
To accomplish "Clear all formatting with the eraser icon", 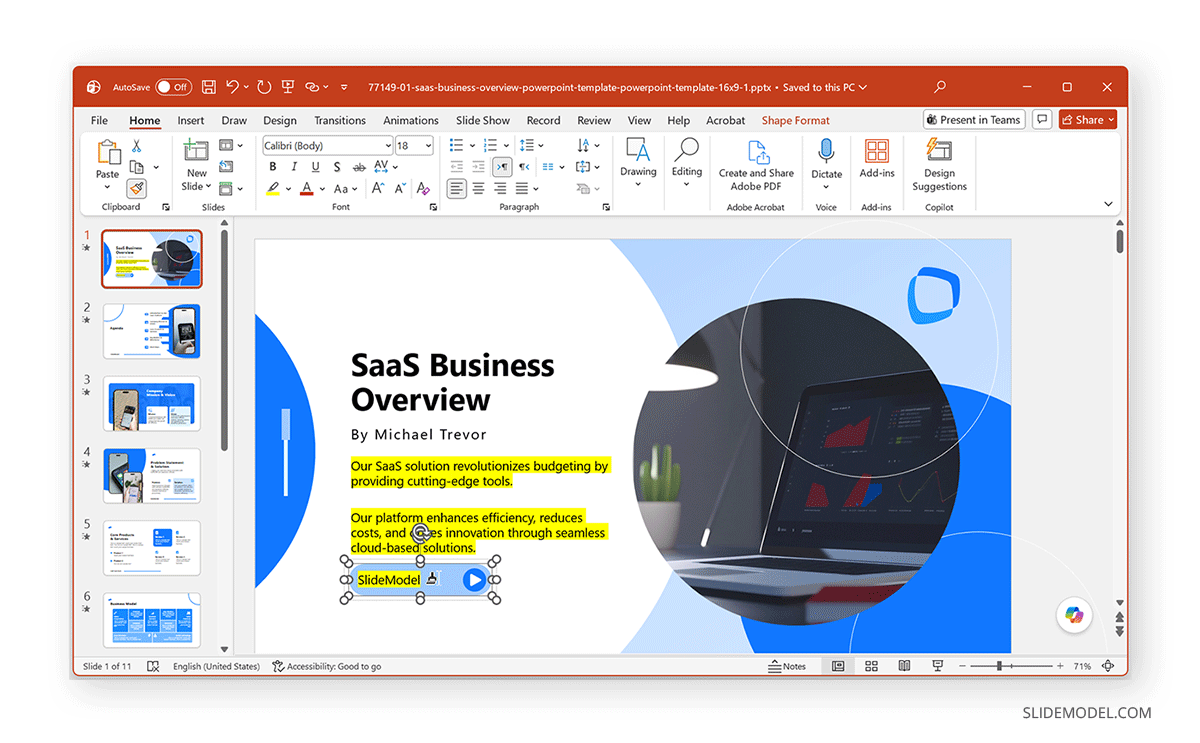I will click(423, 188).
